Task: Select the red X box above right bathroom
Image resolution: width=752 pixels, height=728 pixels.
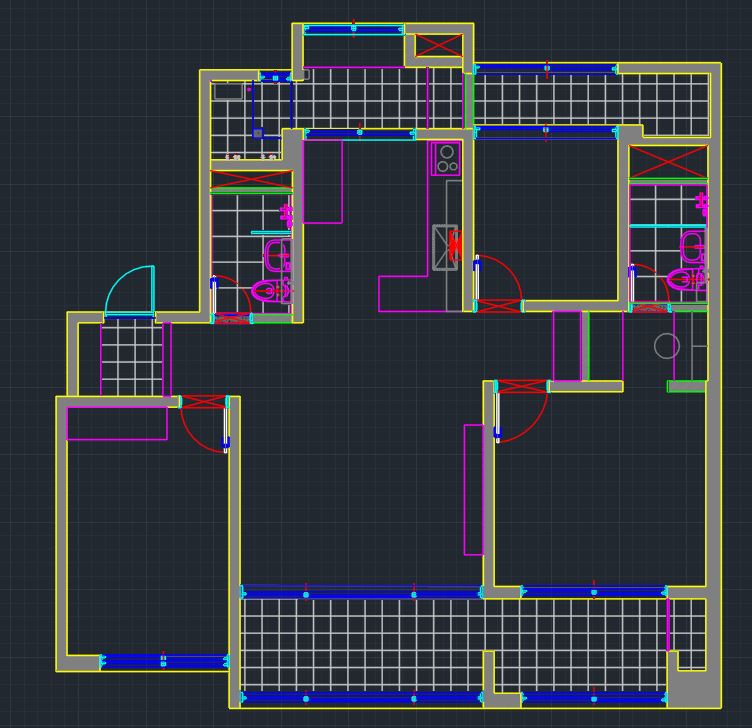Action: pos(668,162)
